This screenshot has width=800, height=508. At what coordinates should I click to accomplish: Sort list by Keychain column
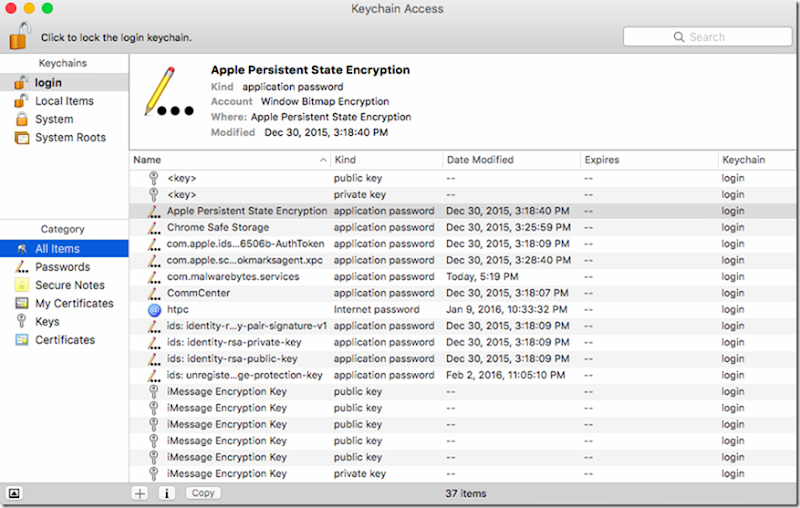[757, 160]
